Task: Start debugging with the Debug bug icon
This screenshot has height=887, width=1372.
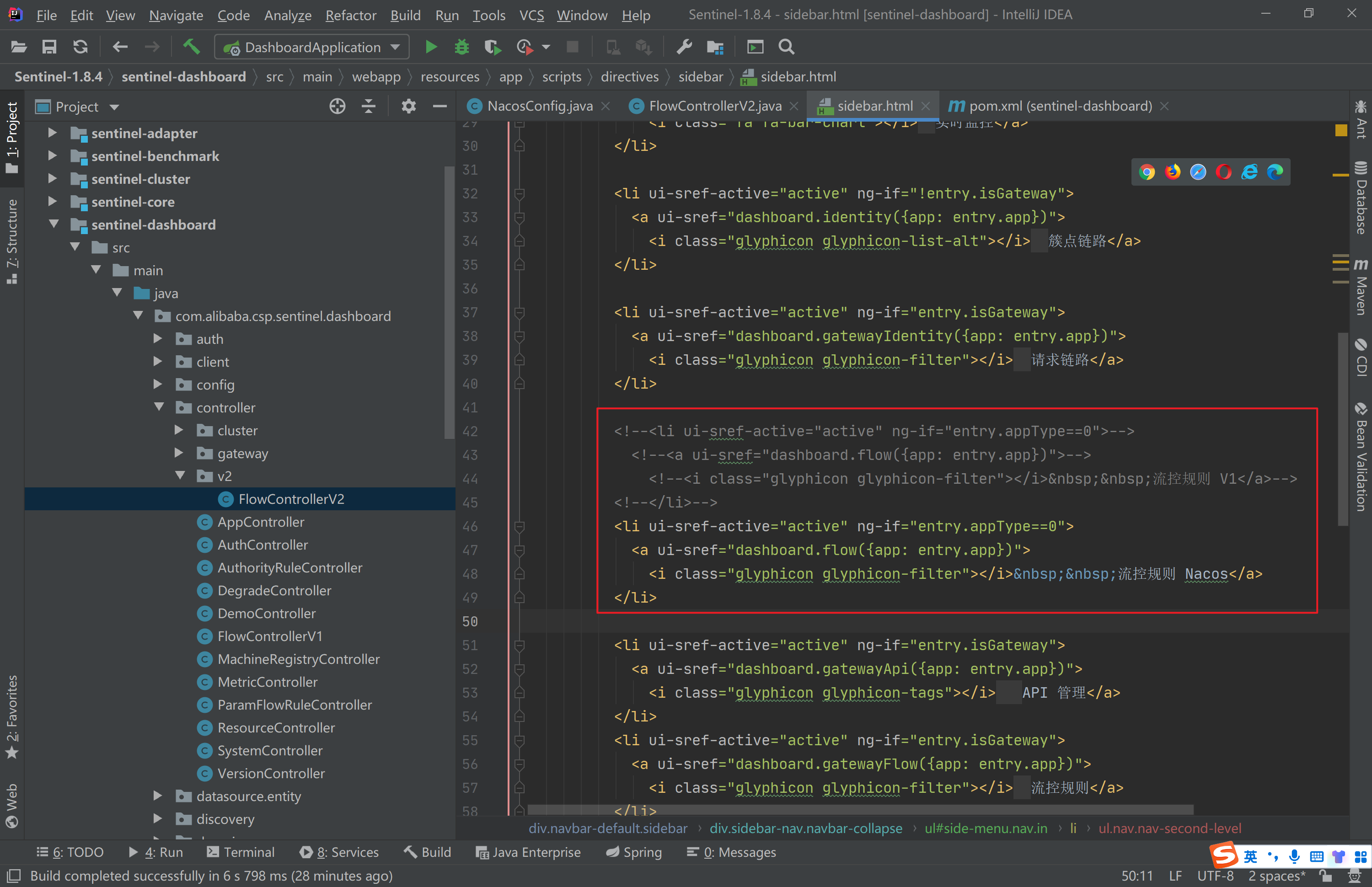Action: (x=461, y=47)
